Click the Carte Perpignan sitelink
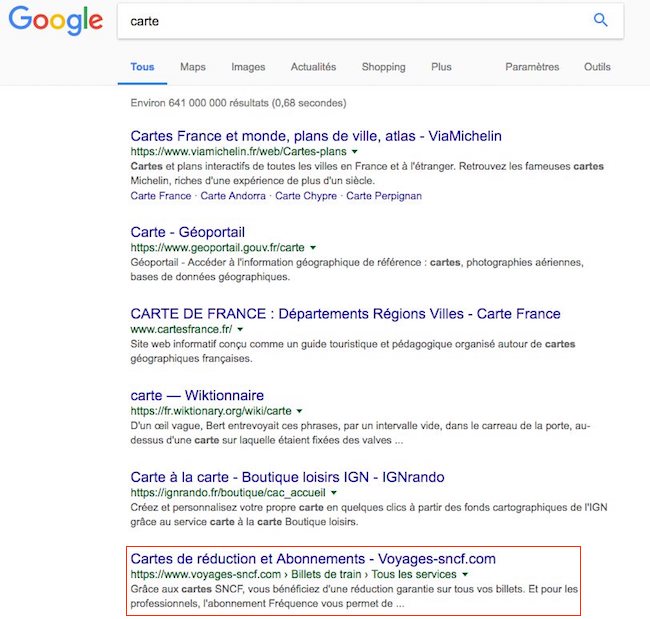This screenshot has height=619, width=650. coord(384,196)
